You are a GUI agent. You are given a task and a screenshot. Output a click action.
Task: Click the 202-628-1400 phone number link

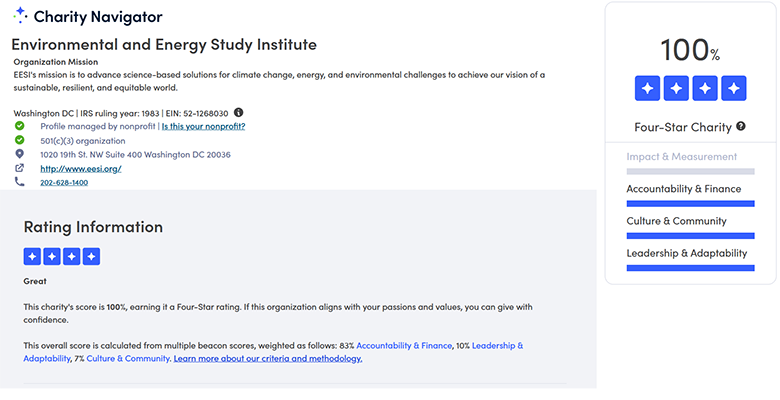pos(64,183)
